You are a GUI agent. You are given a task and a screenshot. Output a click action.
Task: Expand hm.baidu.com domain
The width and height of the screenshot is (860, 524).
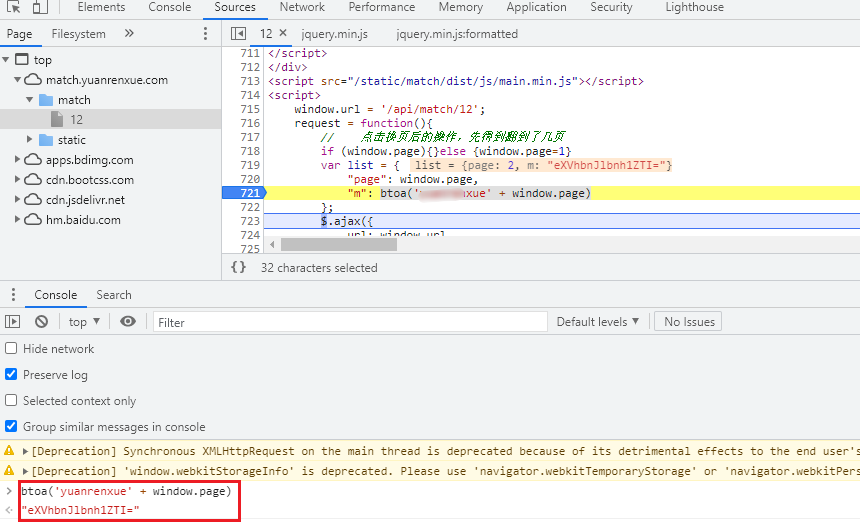pyautogui.click(x=18, y=219)
